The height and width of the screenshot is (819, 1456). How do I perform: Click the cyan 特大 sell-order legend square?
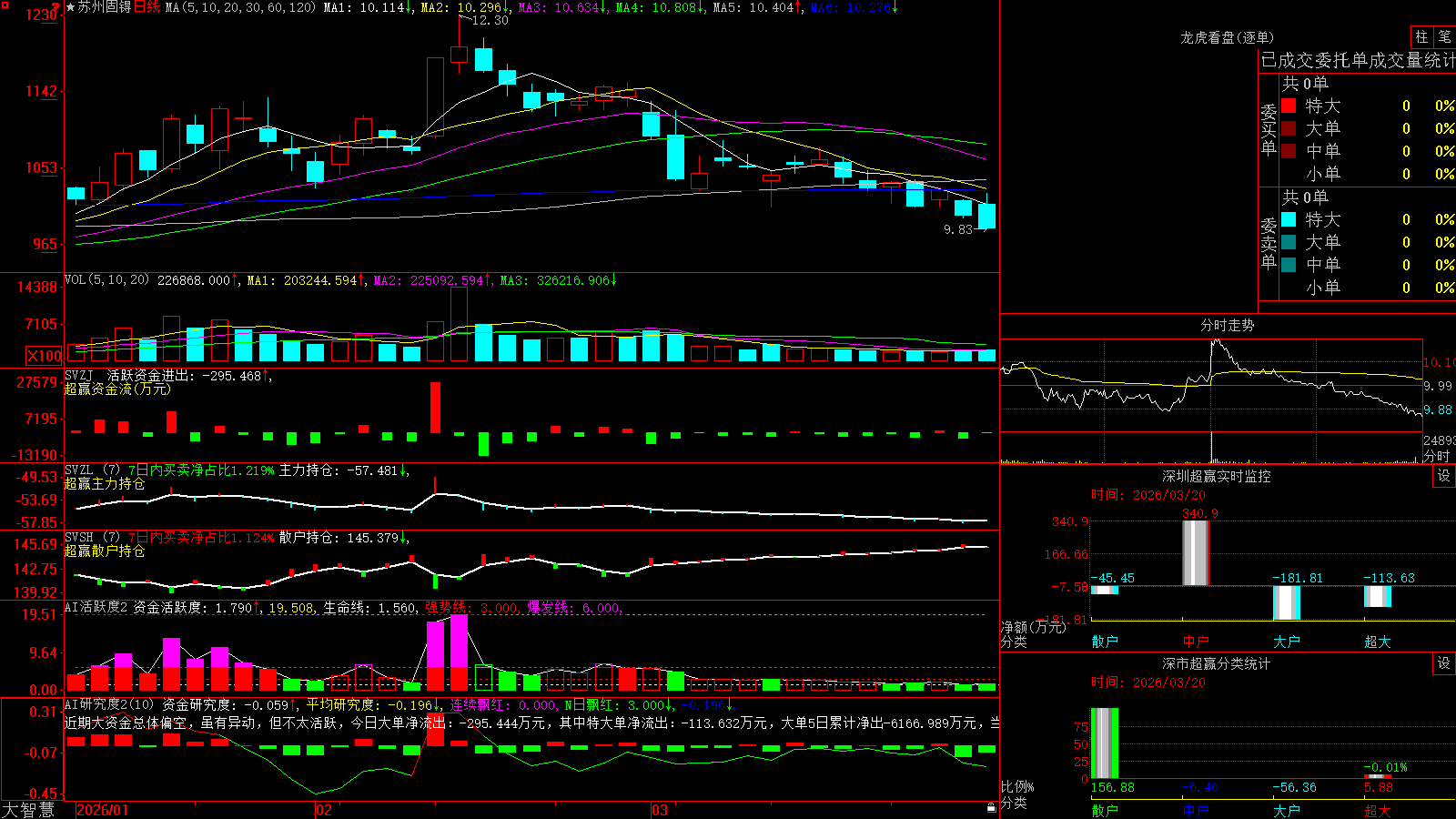[1289, 219]
